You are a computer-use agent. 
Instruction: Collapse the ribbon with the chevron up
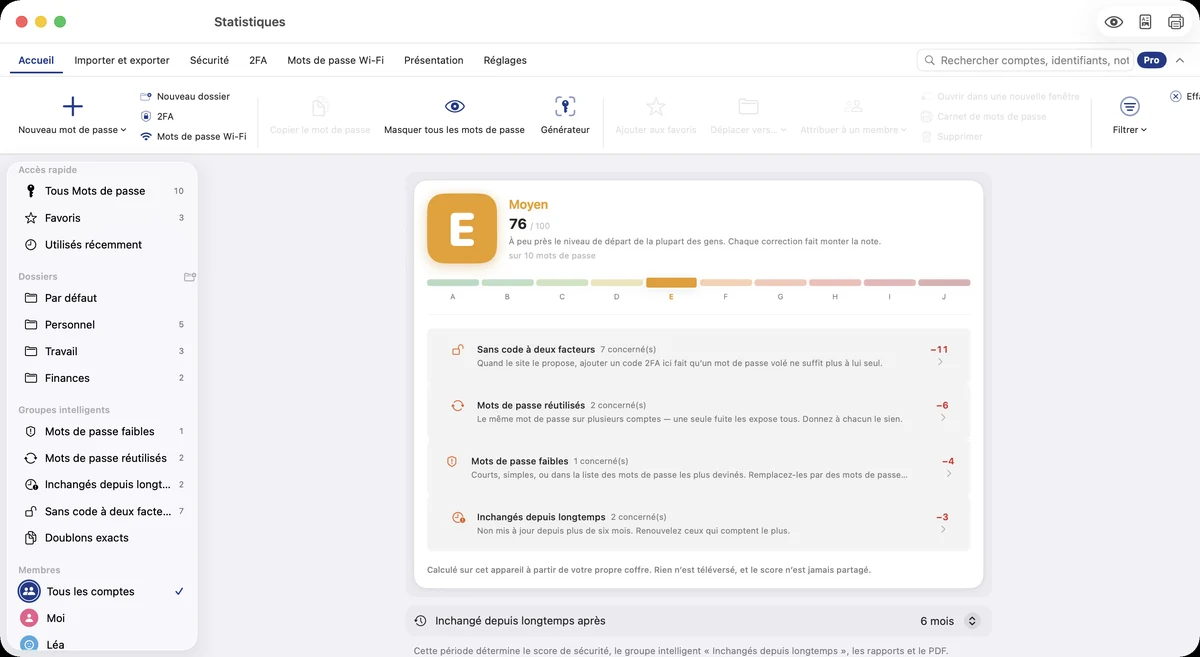[x=1180, y=60]
